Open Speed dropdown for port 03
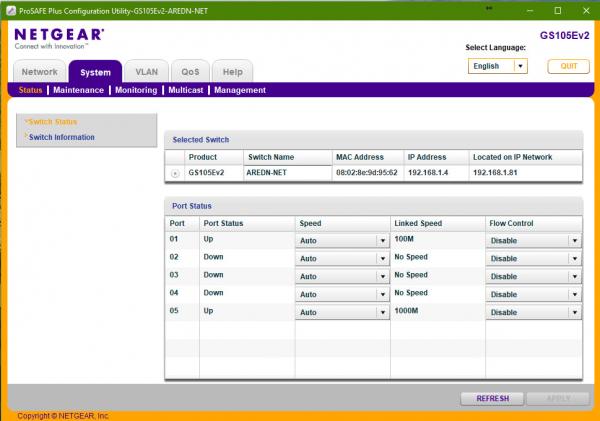The height and width of the screenshot is (421, 600). point(342,277)
